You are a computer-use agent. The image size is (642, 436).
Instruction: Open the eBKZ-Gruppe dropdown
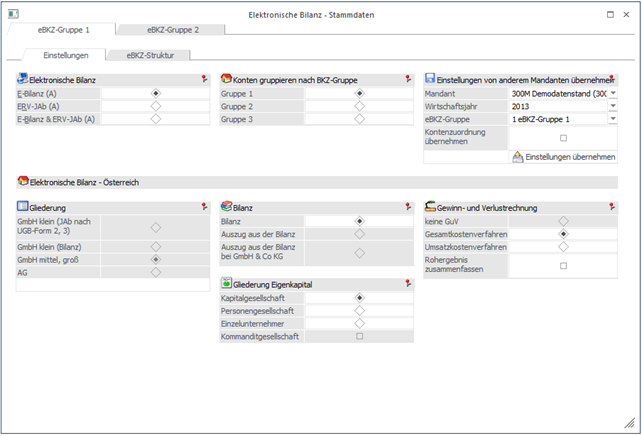tap(612, 119)
